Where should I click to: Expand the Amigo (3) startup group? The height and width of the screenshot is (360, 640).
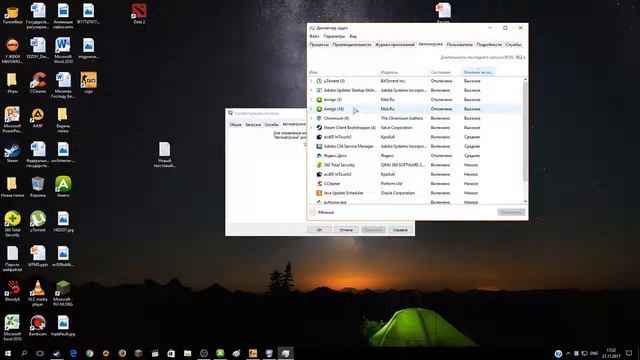pyautogui.click(x=311, y=100)
